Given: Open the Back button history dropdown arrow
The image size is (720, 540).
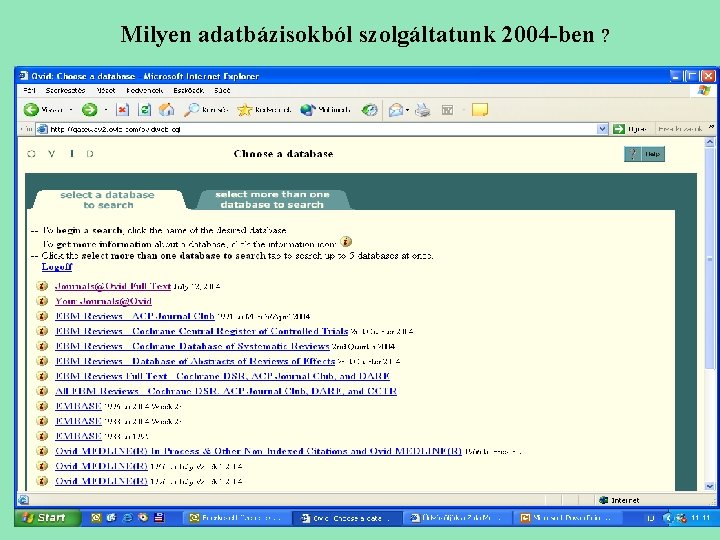Looking at the screenshot, I should [x=71, y=110].
